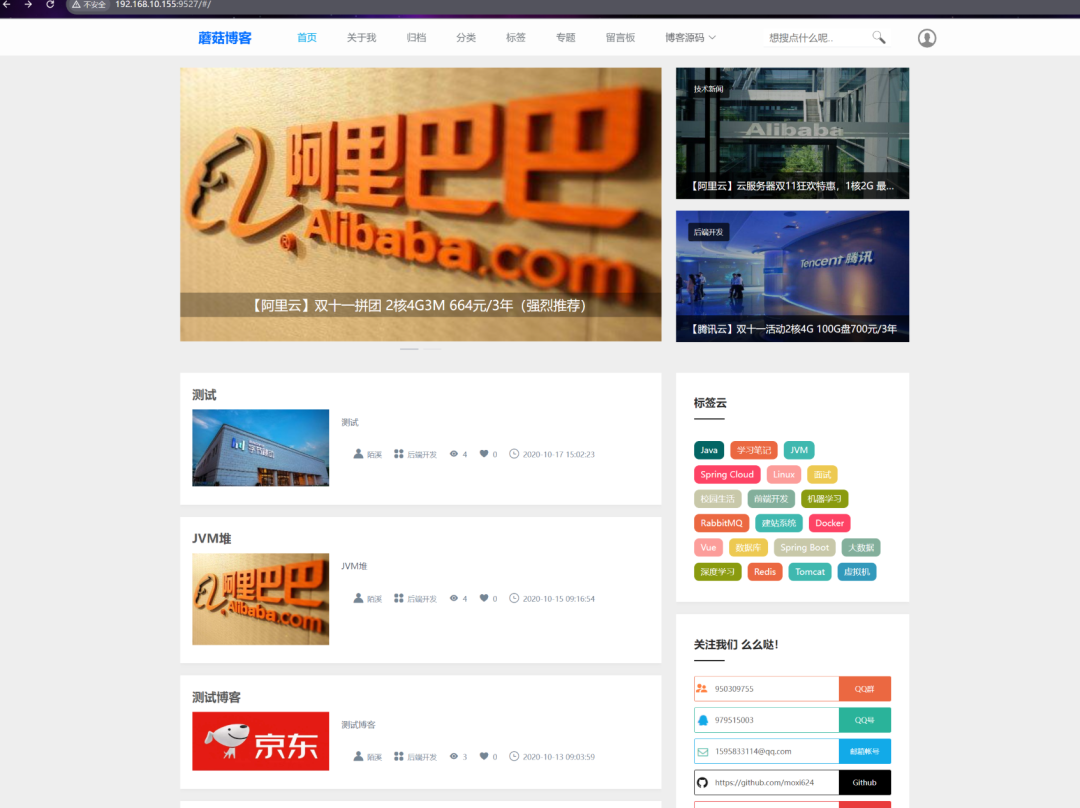Click the 蘑菇博客 site logo
1080x808 pixels.
click(x=225, y=38)
